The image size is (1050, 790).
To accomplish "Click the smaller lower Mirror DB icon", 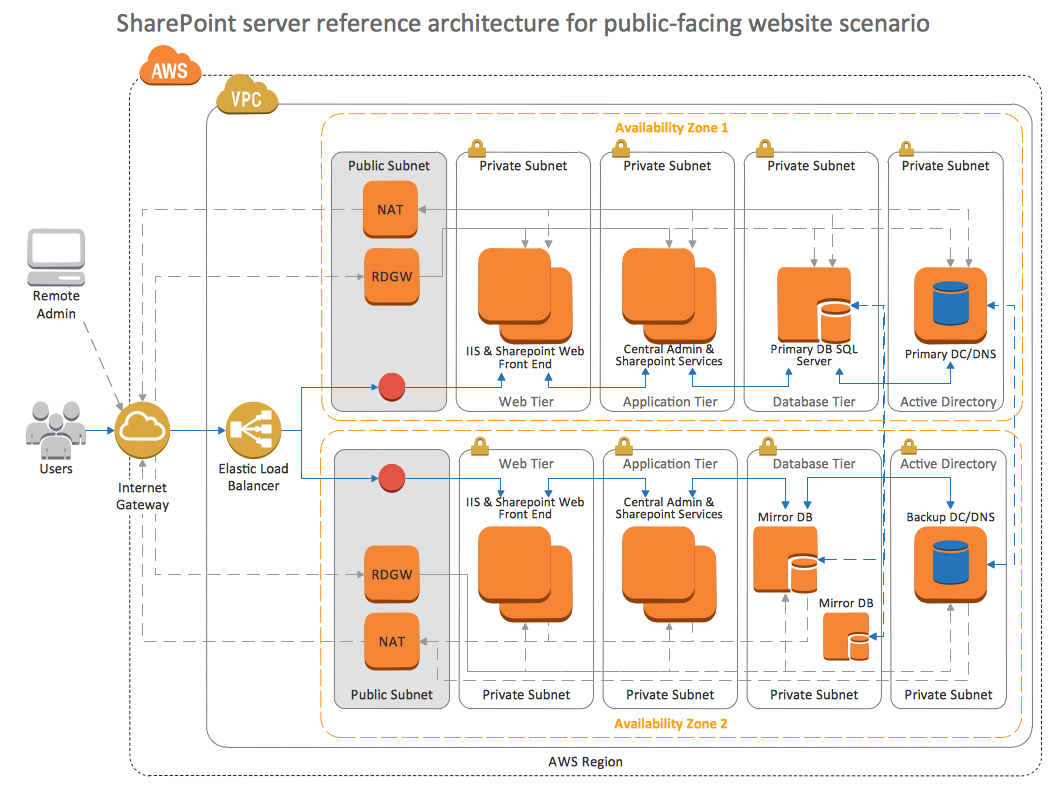I will tap(846, 637).
